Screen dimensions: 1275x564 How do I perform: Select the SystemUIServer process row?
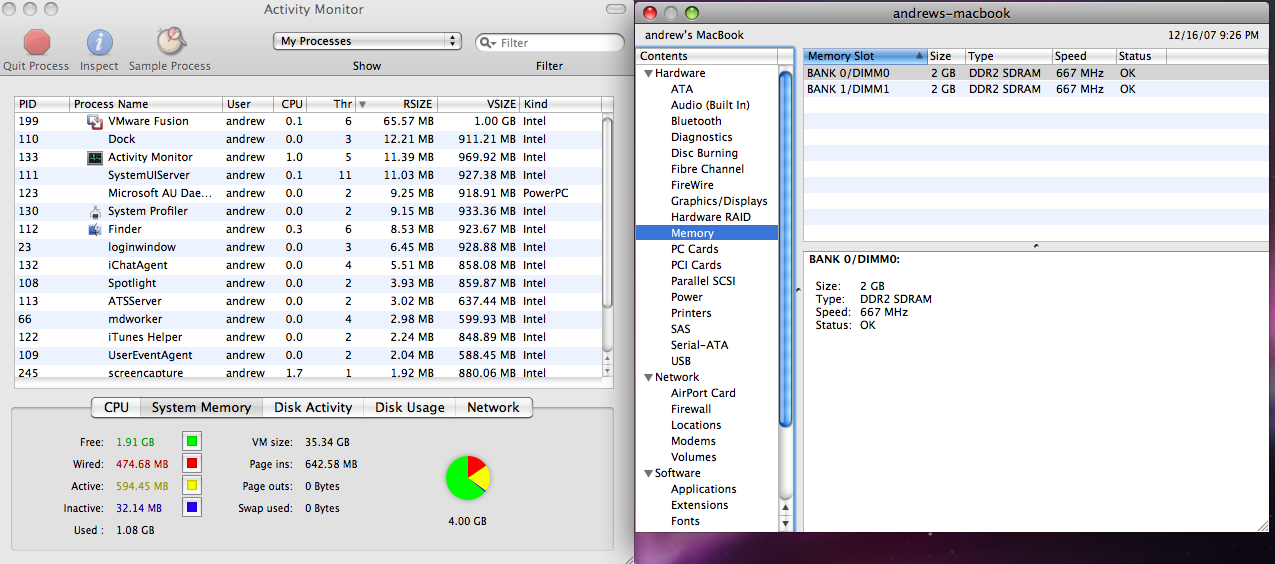coord(308,175)
